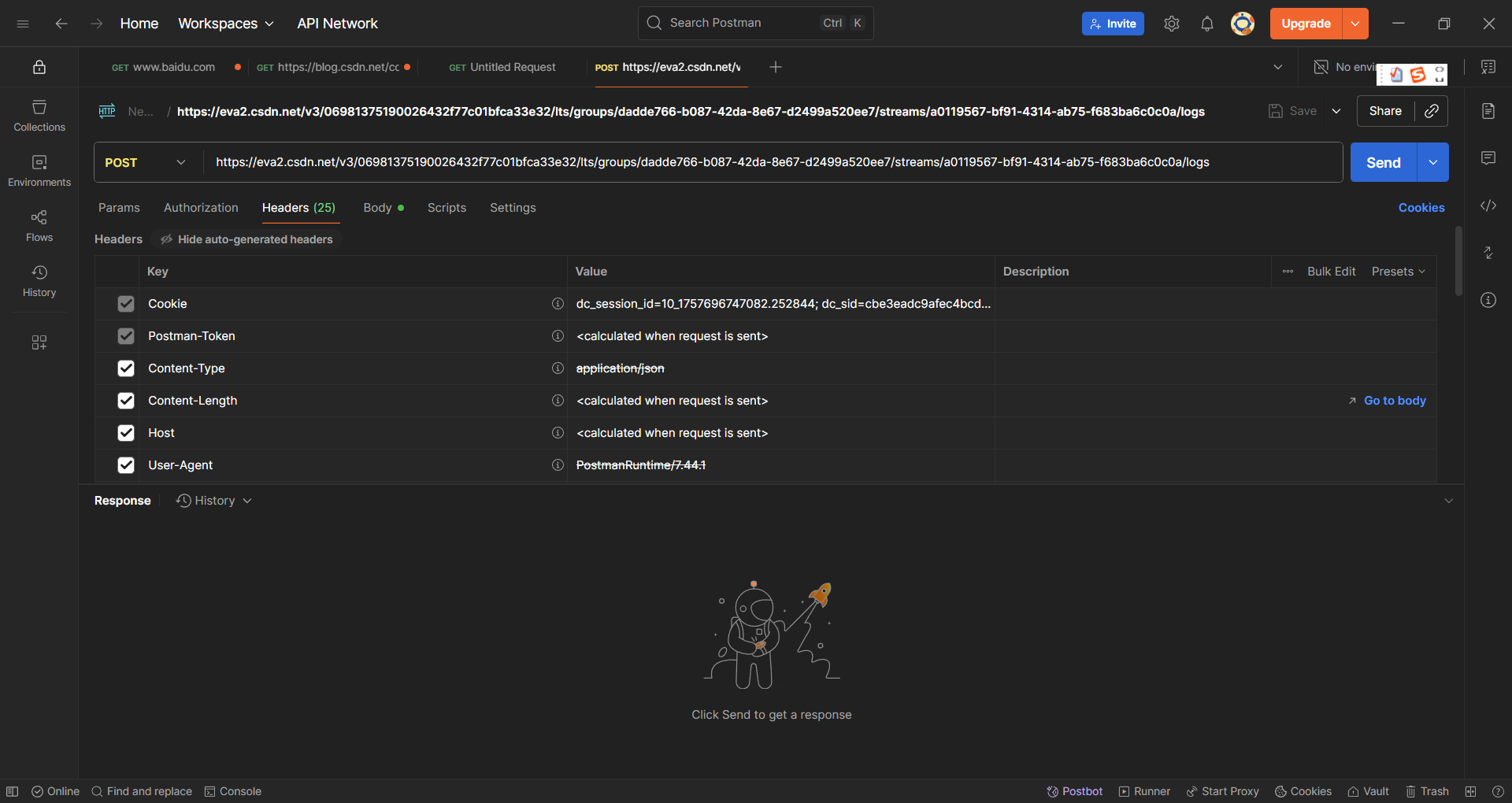Screen dimensions: 1512x803
Task: Open Postbot in status bar
Action: (x=1075, y=791)
